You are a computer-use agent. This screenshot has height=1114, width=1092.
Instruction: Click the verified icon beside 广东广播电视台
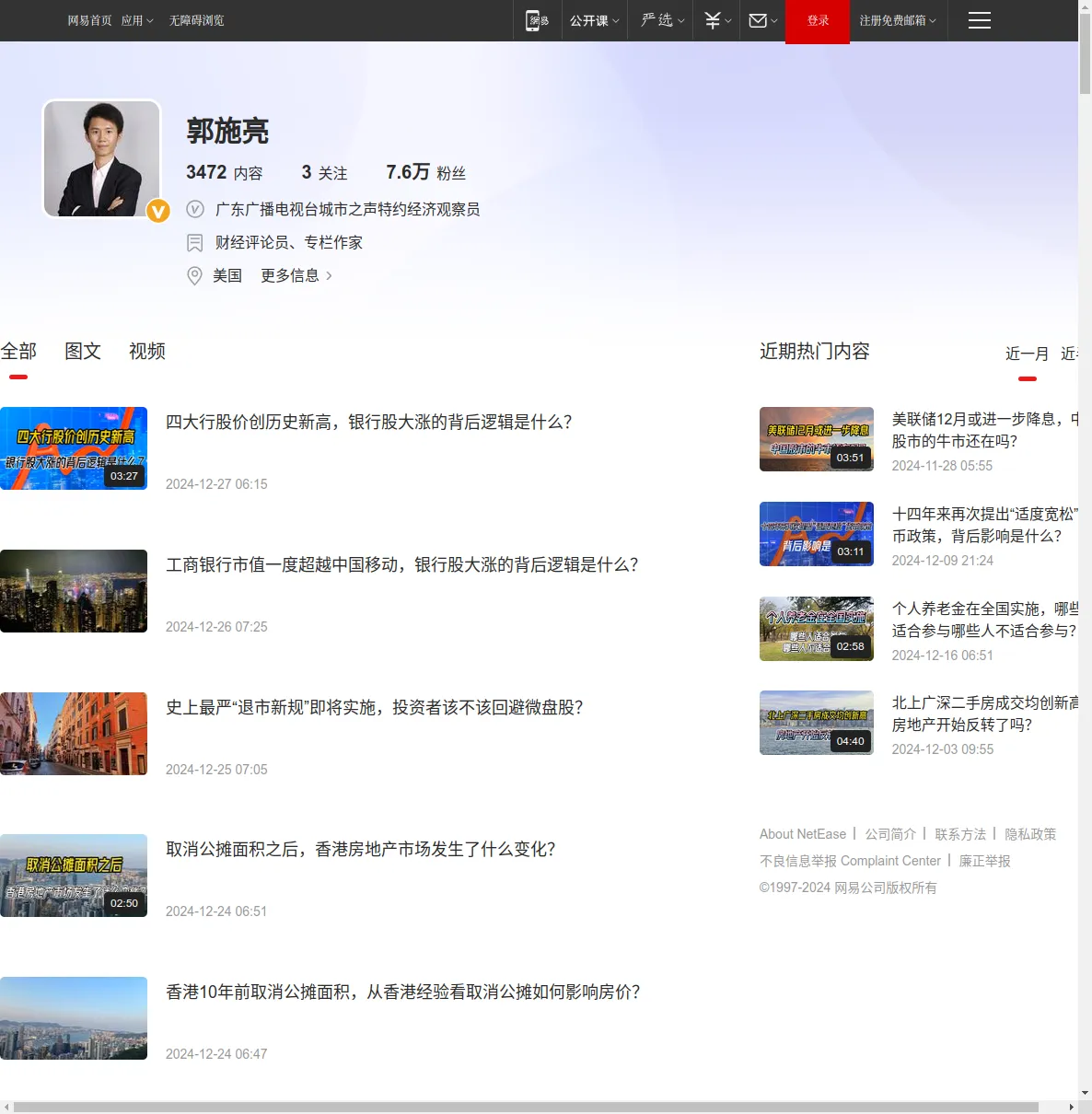tap(195, 209)
